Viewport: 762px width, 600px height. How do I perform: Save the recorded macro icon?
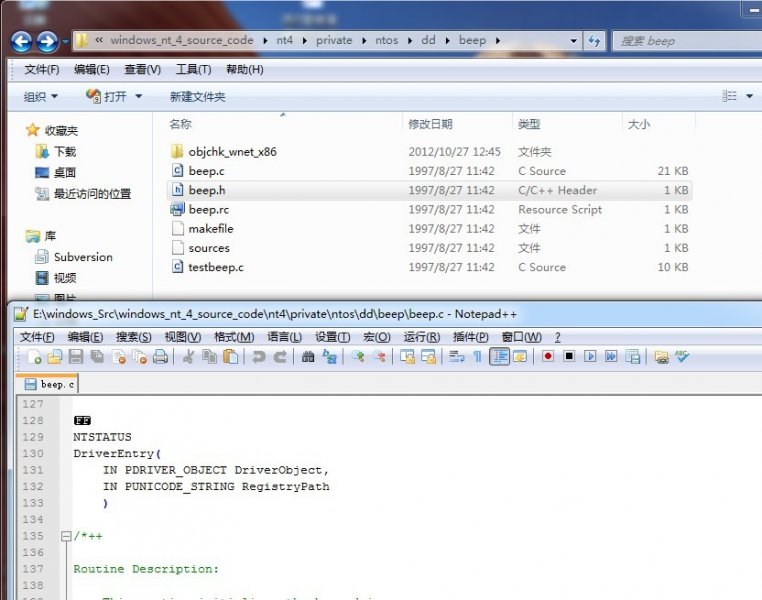(x=633, y=357)
